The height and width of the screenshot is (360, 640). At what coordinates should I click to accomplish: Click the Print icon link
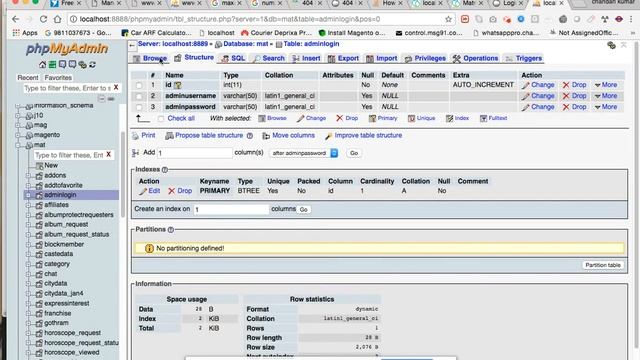coord(136,136)
